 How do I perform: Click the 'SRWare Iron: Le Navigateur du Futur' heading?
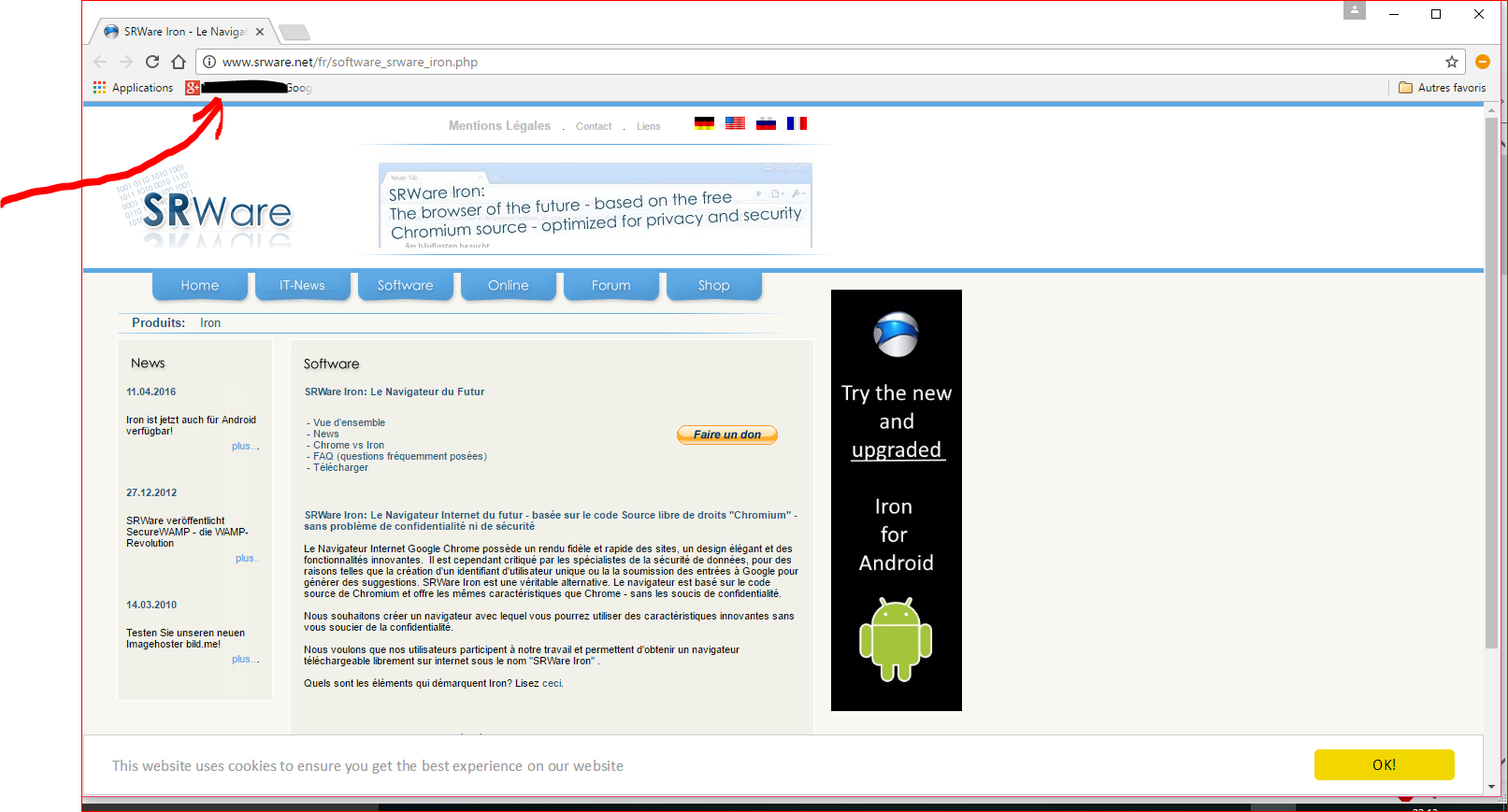click(x=395, y=392)
